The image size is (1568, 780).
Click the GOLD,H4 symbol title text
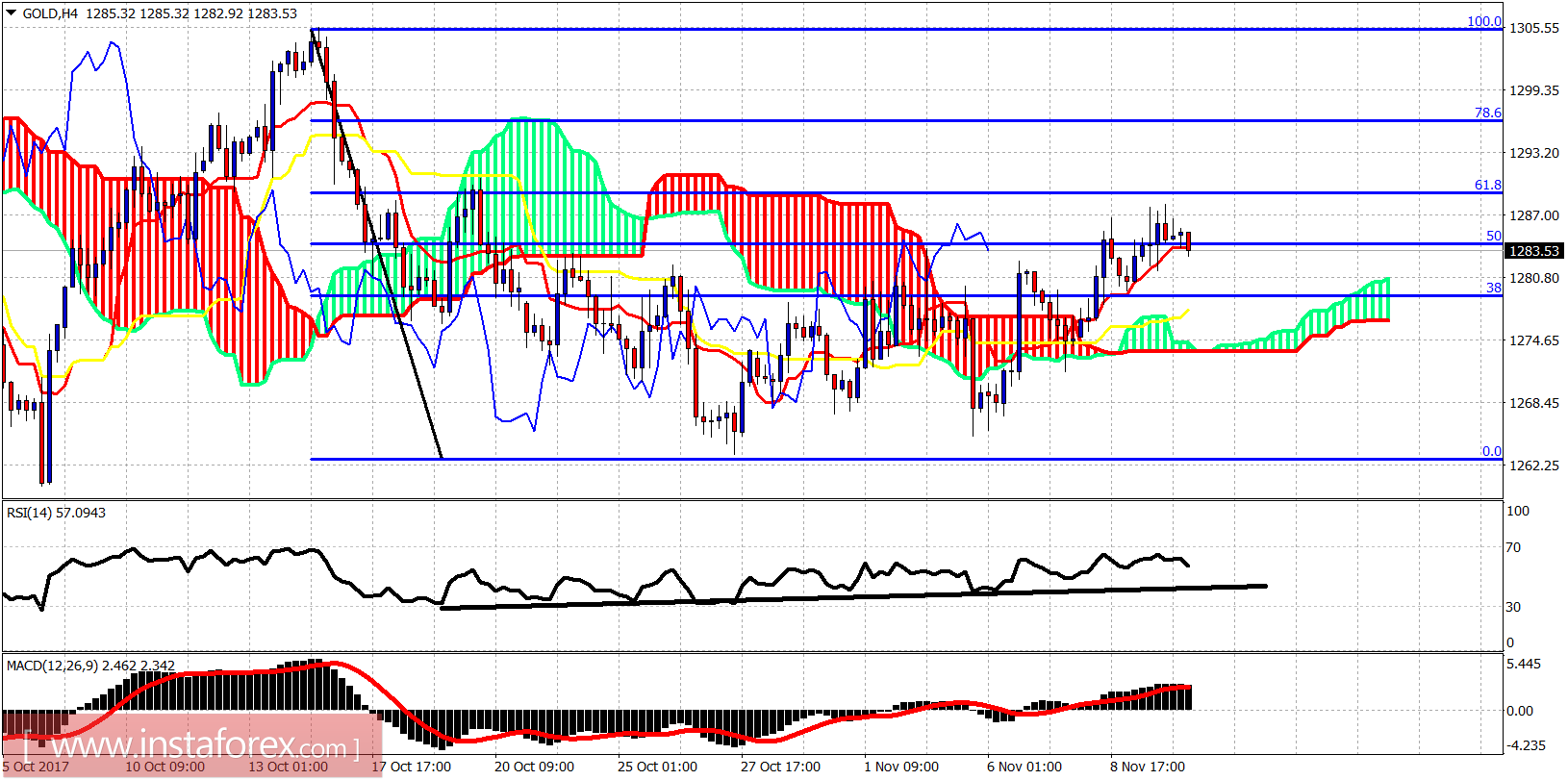[x=50, y=13]
